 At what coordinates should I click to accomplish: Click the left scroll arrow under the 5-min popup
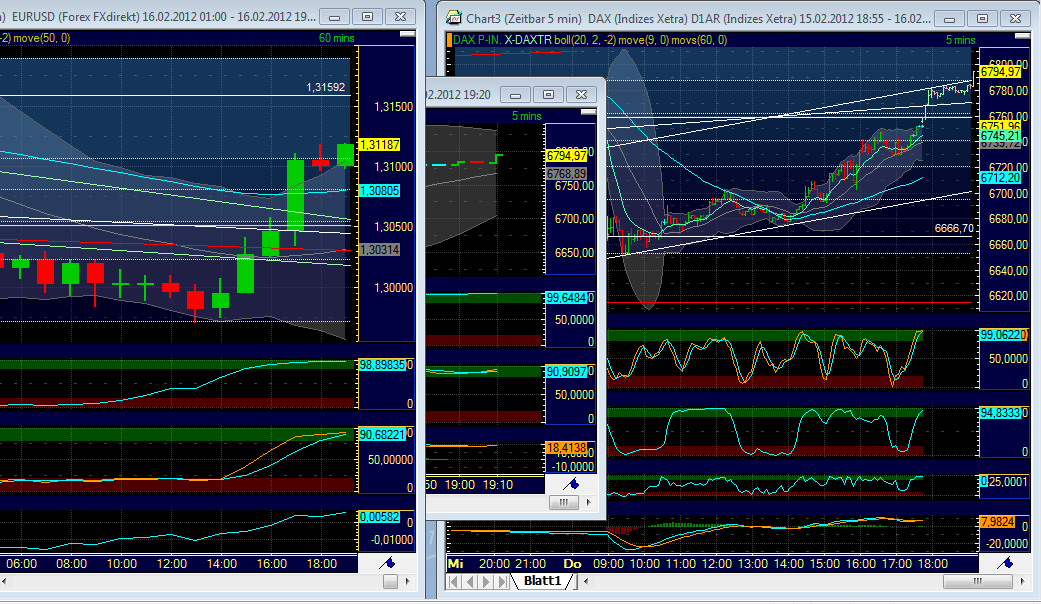point(587,581)
